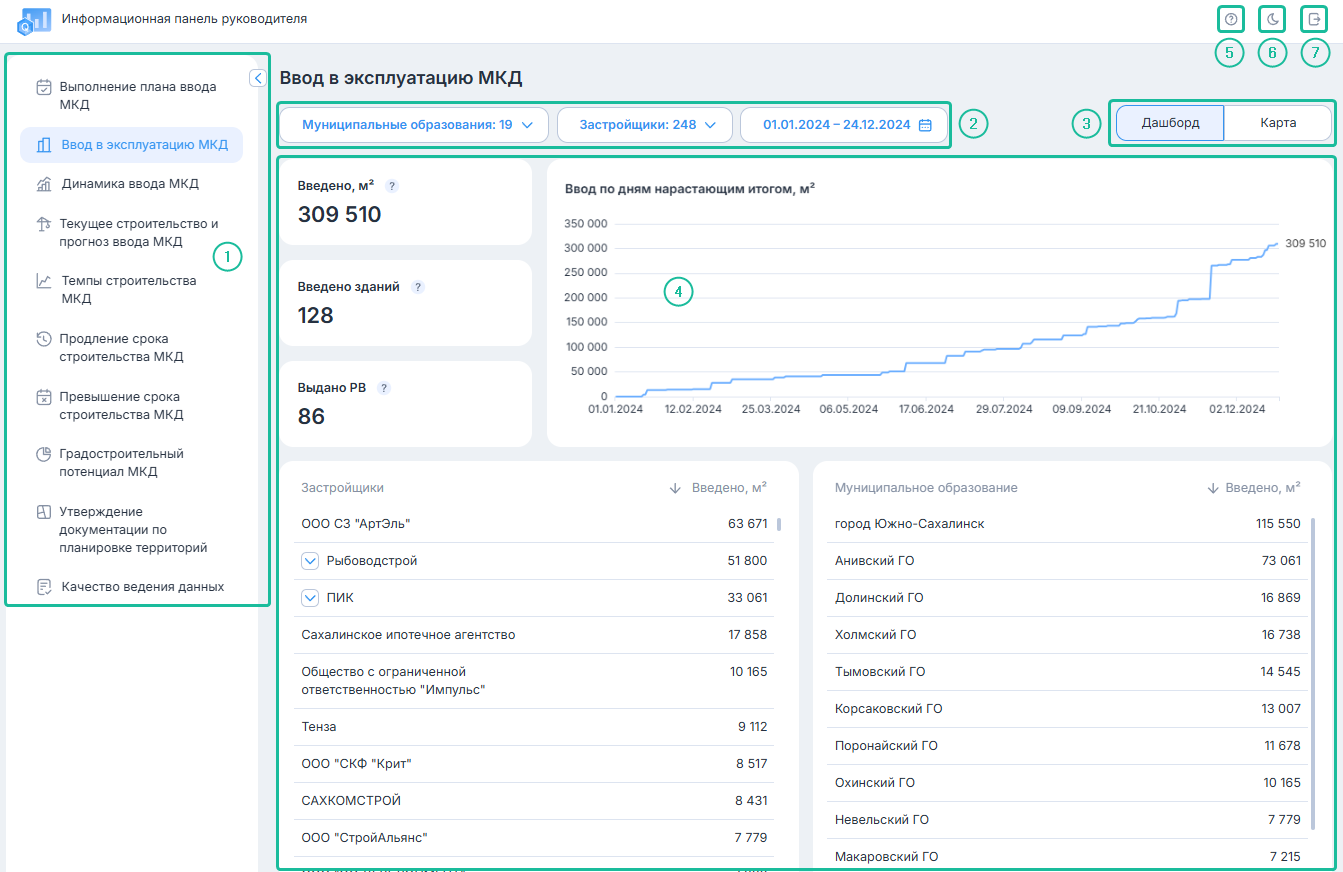The image size is (1343, 872).
Task: Select row ООО СЗ "АртЭль"
Action: tap(534, 524)
